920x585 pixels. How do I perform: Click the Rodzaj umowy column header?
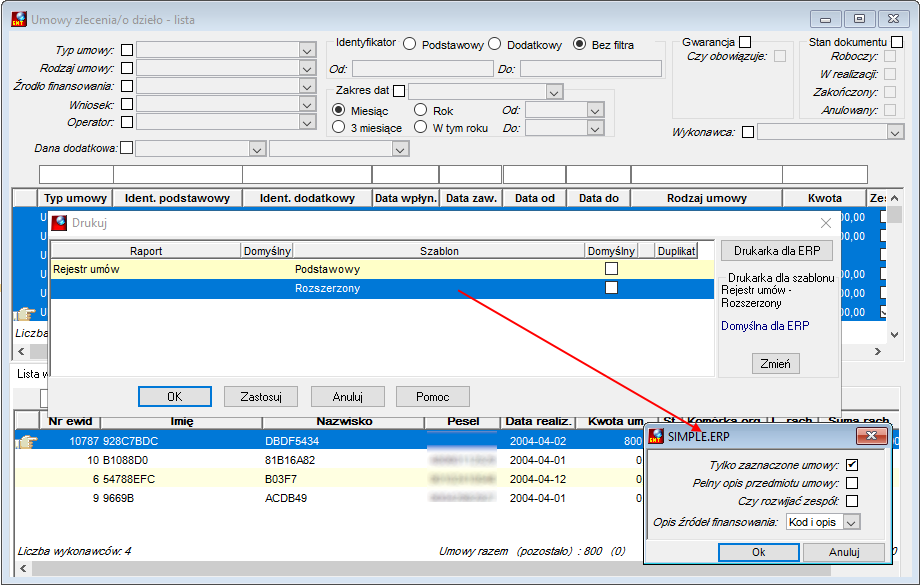tap(706, 198)
